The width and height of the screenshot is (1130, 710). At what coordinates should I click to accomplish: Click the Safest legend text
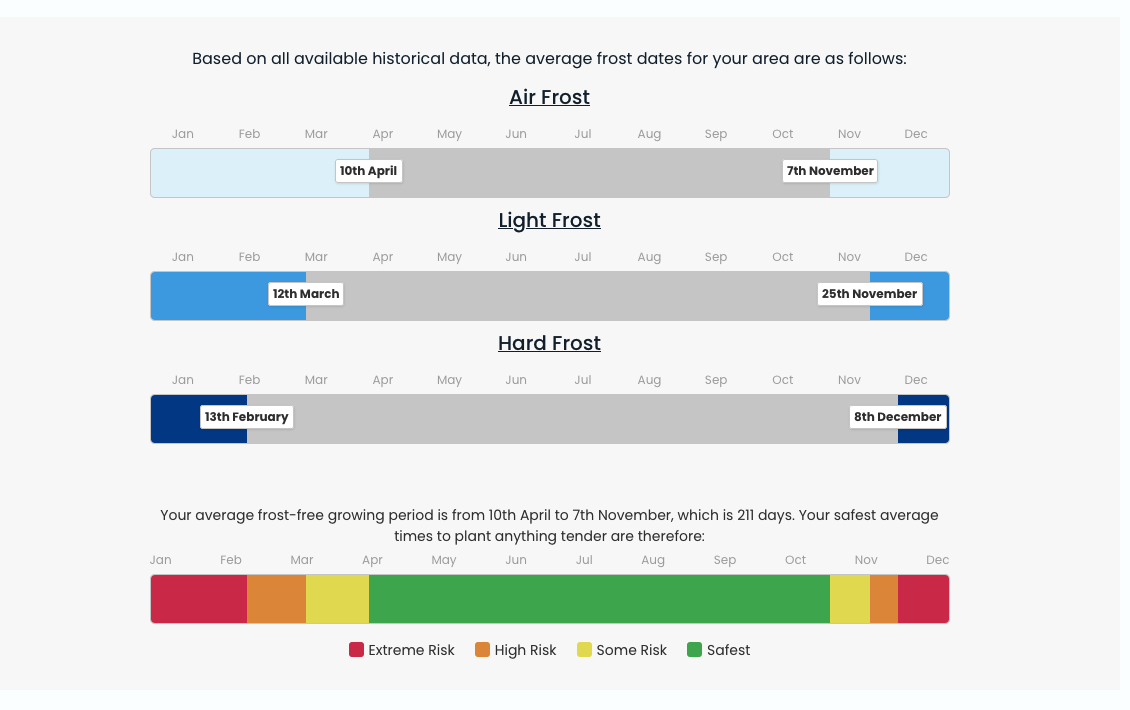(728, 650)
